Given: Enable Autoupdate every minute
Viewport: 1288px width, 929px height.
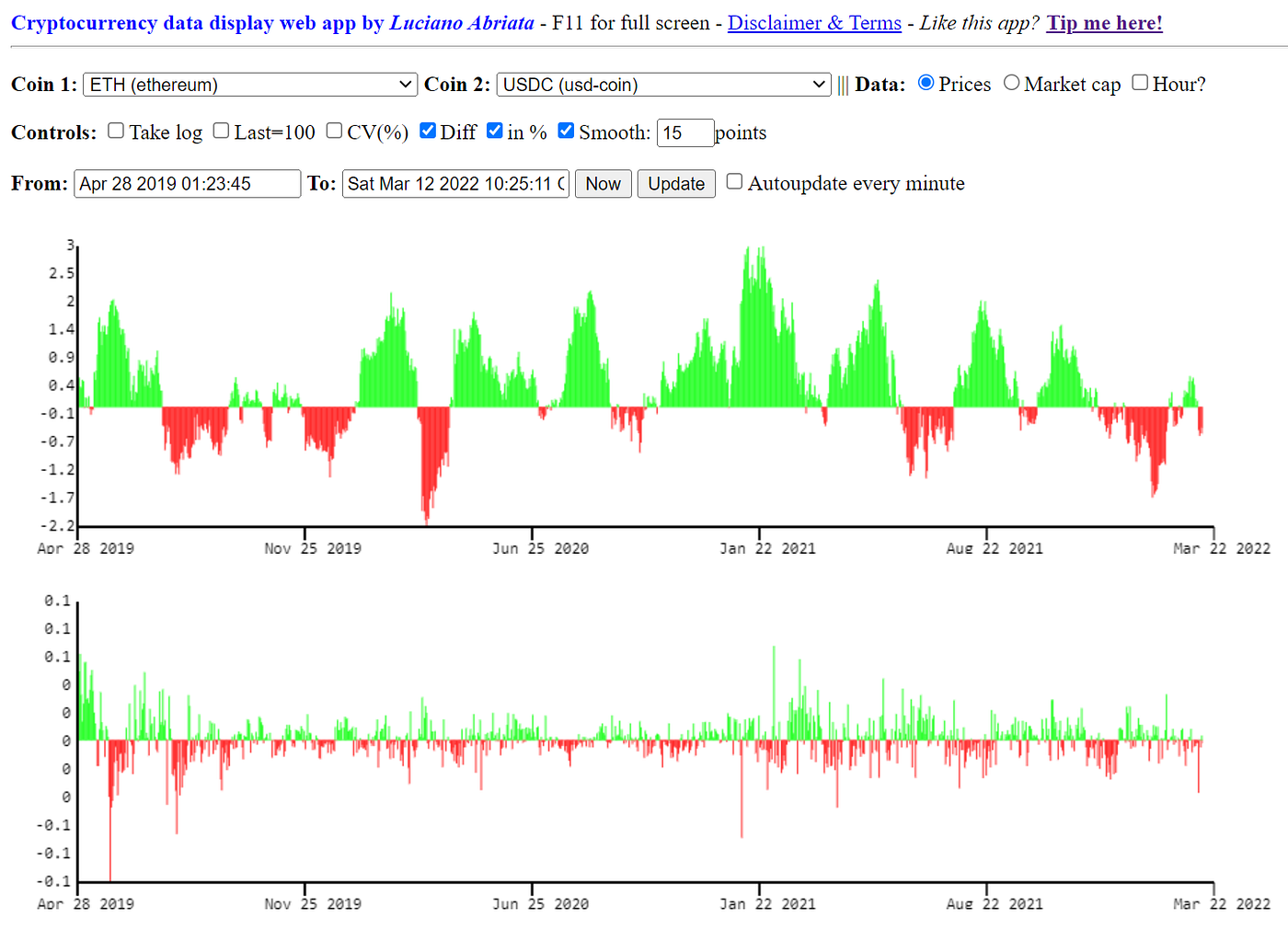Looking at the screenshot, I should point(733,181).
